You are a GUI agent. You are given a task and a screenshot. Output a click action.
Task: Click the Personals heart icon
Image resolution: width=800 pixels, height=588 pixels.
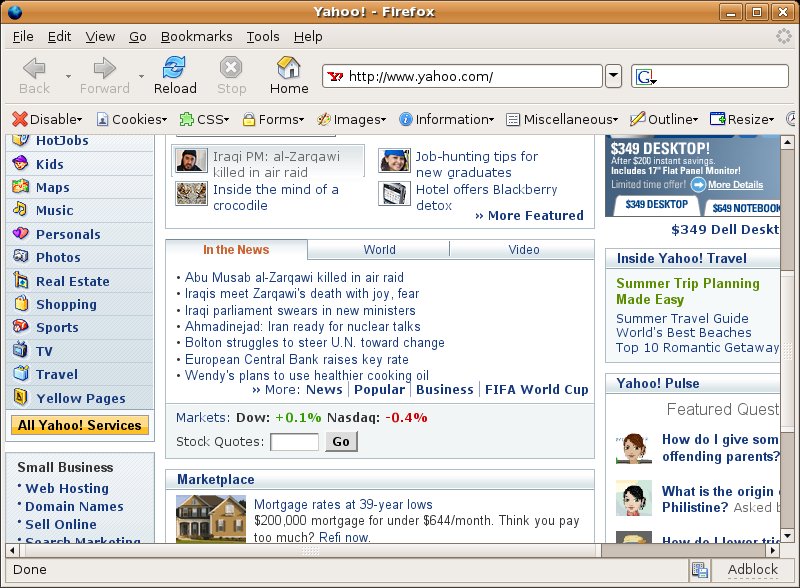20,233
